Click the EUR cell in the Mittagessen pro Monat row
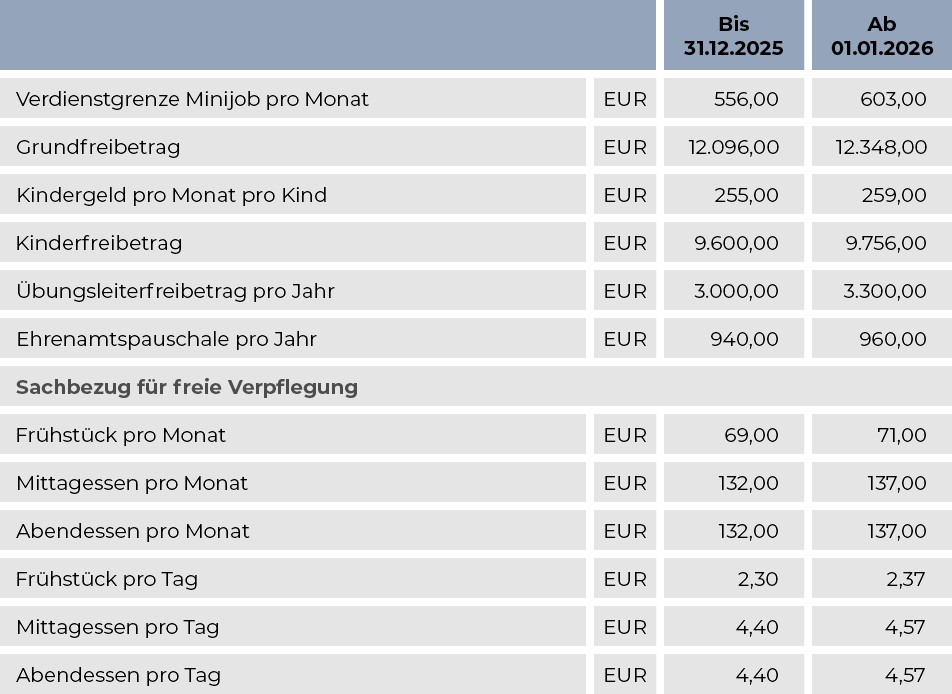952x694 pixels. click(625, 483)
